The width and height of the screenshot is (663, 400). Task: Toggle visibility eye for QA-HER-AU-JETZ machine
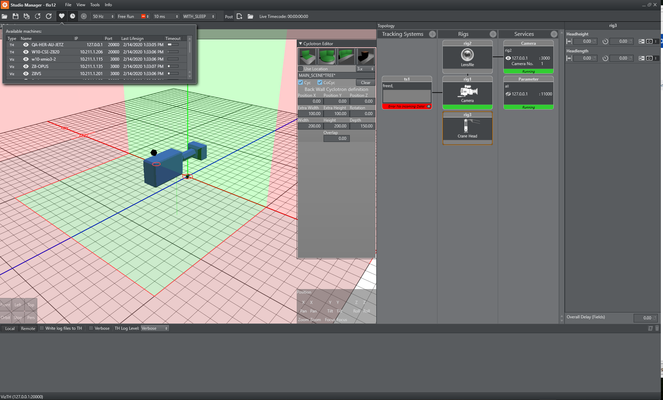(26, 44)
